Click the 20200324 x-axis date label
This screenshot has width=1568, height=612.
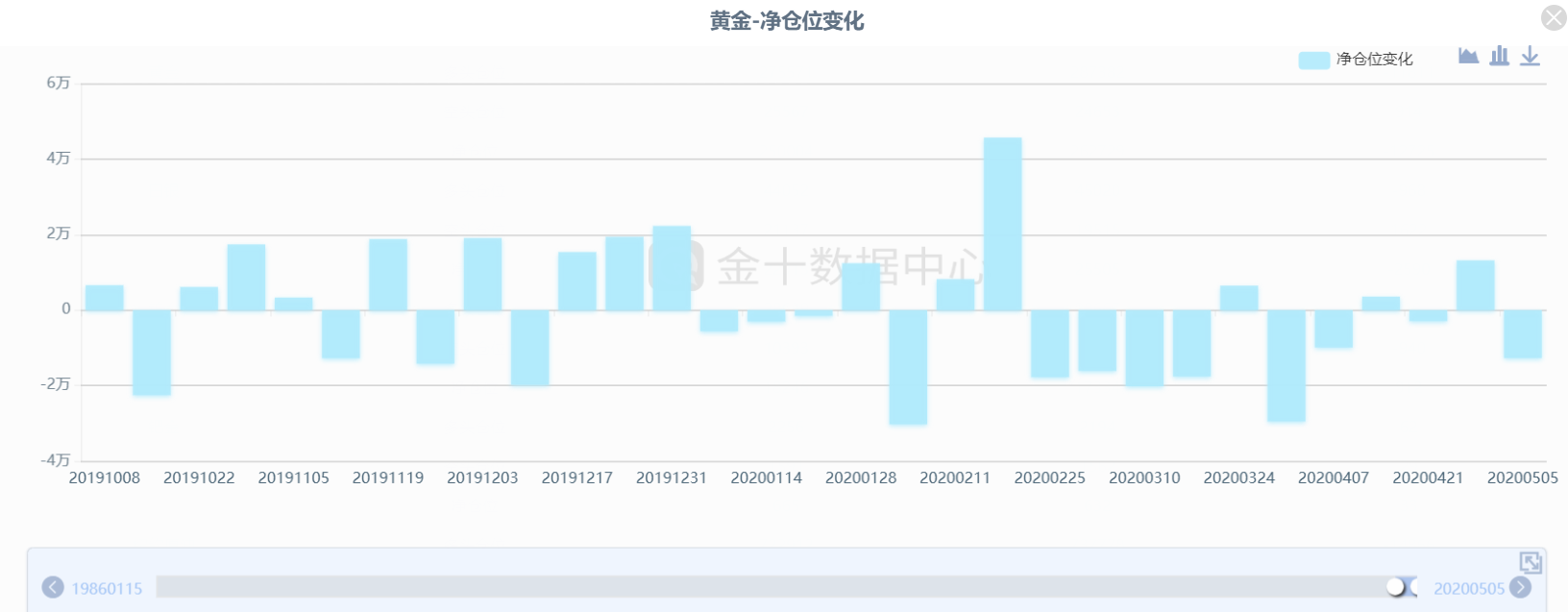pyautogui.click(x=1238, y=477)
